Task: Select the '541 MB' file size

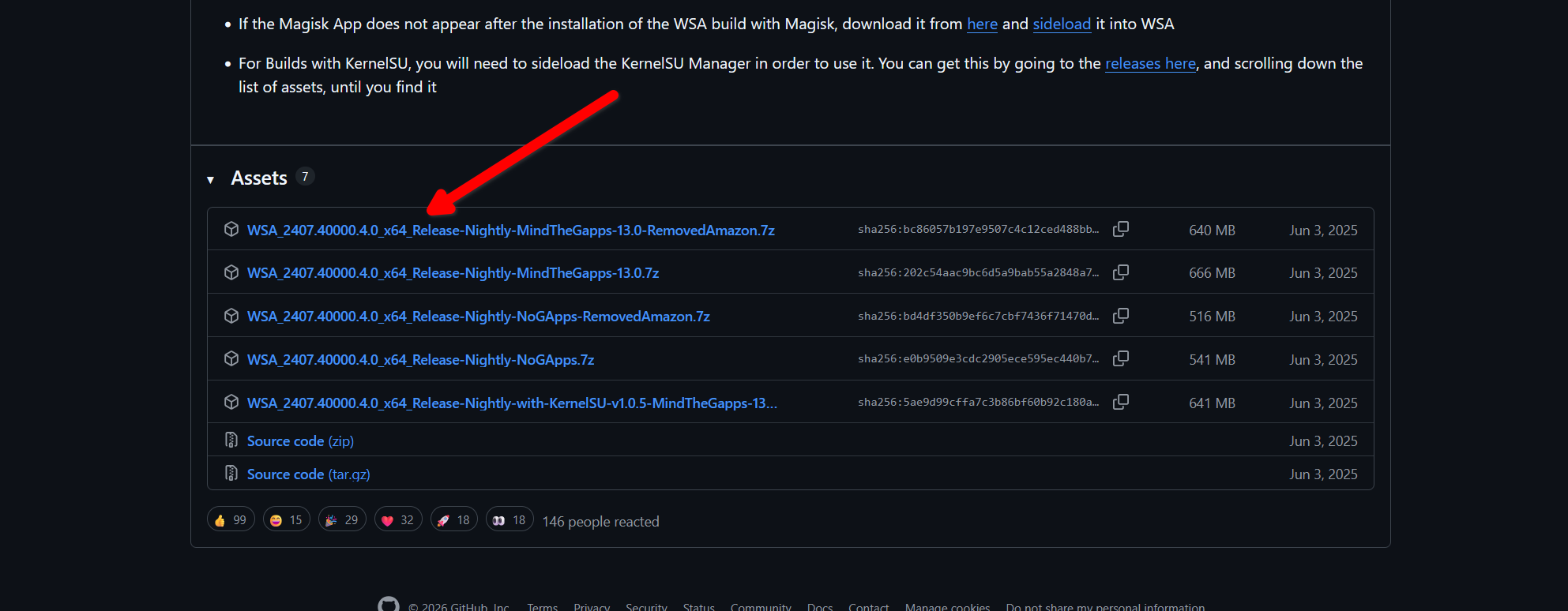Action: click(1212, 360)
